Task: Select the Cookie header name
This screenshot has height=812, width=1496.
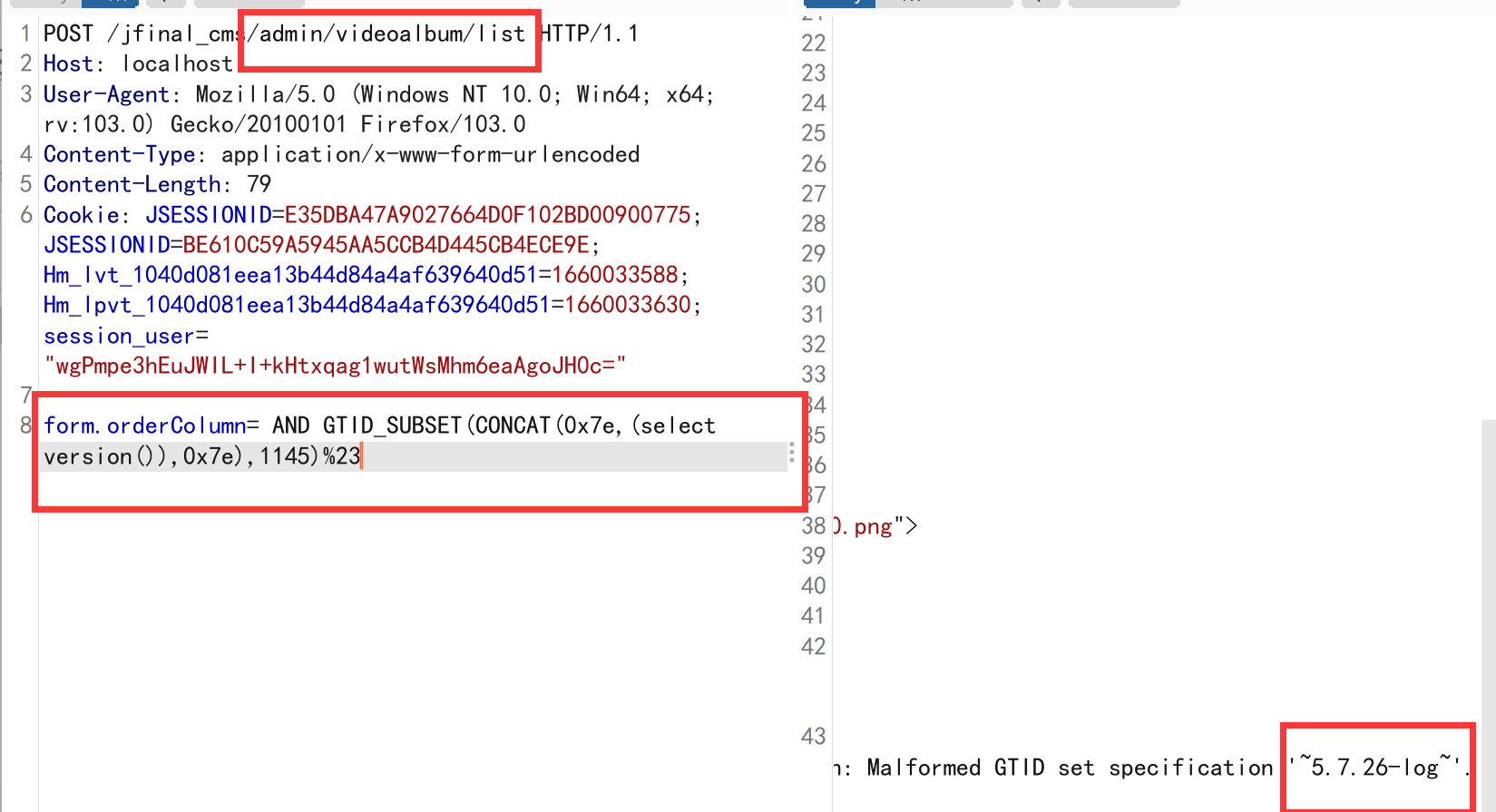Action: 81,215
